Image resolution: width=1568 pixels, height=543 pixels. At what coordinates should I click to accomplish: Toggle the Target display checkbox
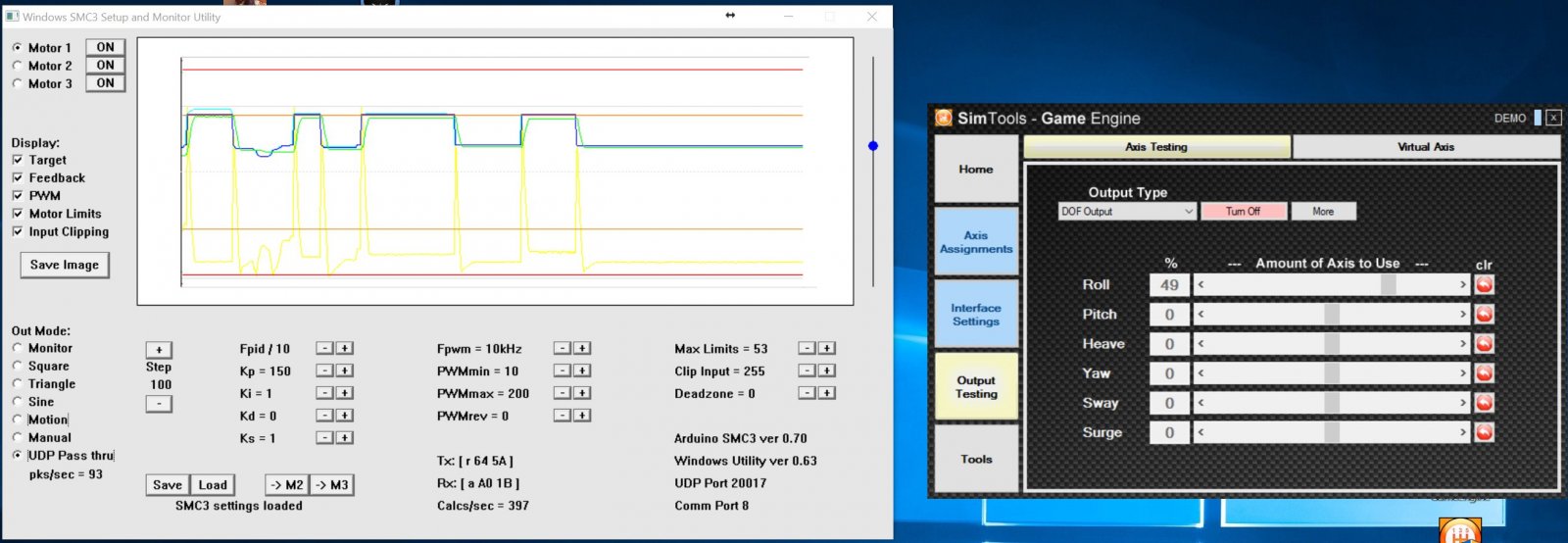[x=18, y=160]
